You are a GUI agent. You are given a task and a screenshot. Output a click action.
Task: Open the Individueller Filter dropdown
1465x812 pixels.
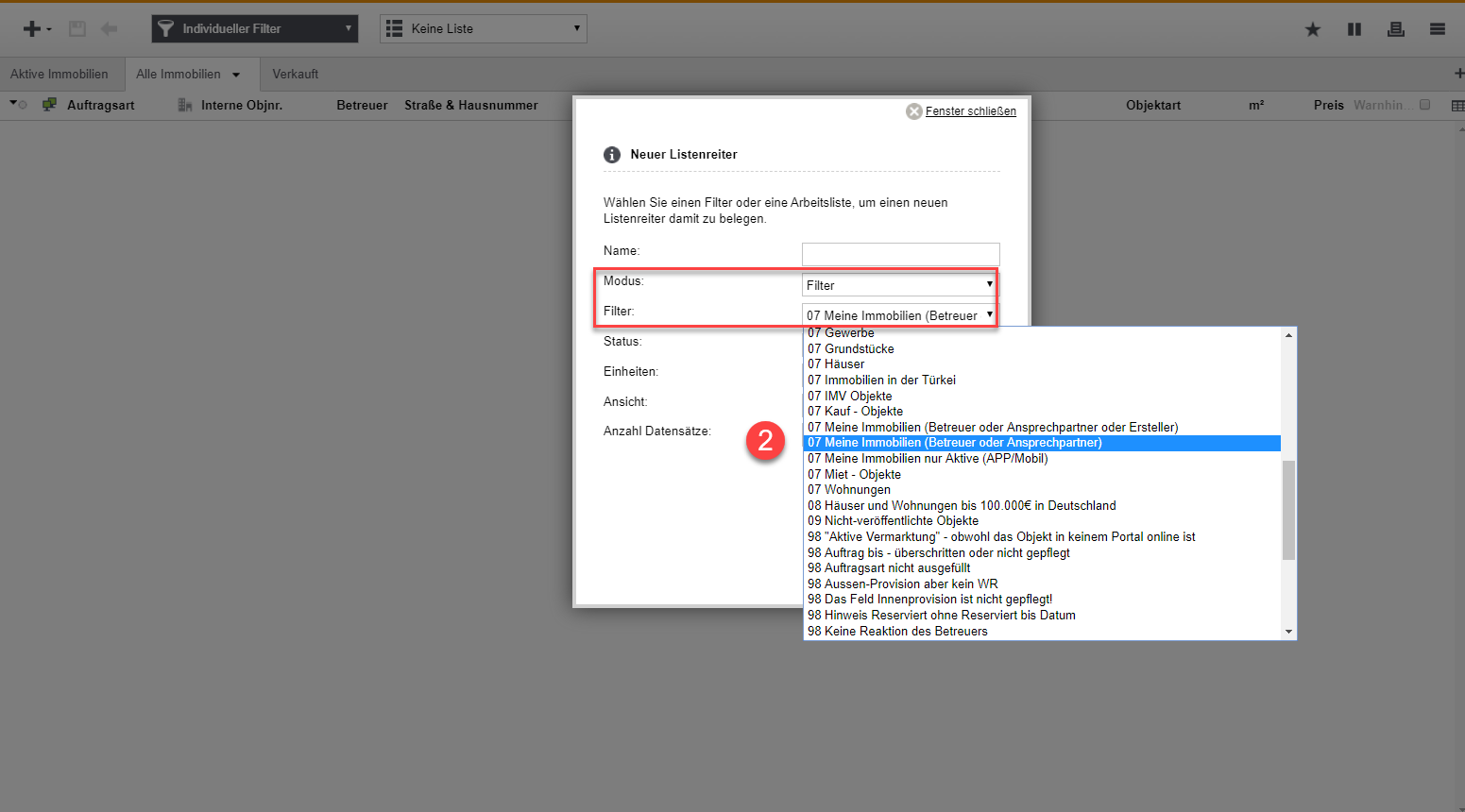pos(255,29)
